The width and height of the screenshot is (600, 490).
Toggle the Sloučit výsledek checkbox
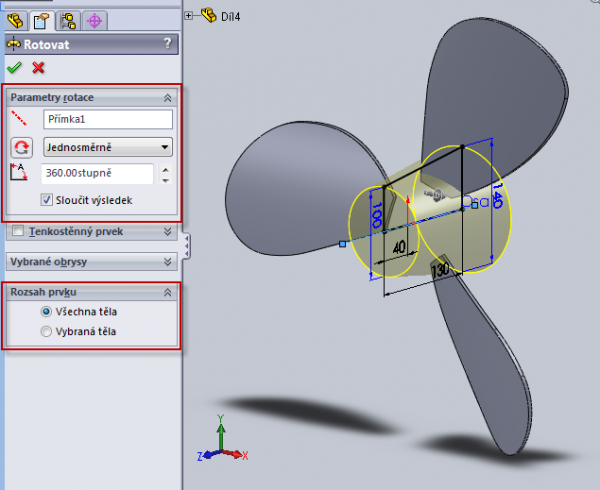tap(48, 200)
